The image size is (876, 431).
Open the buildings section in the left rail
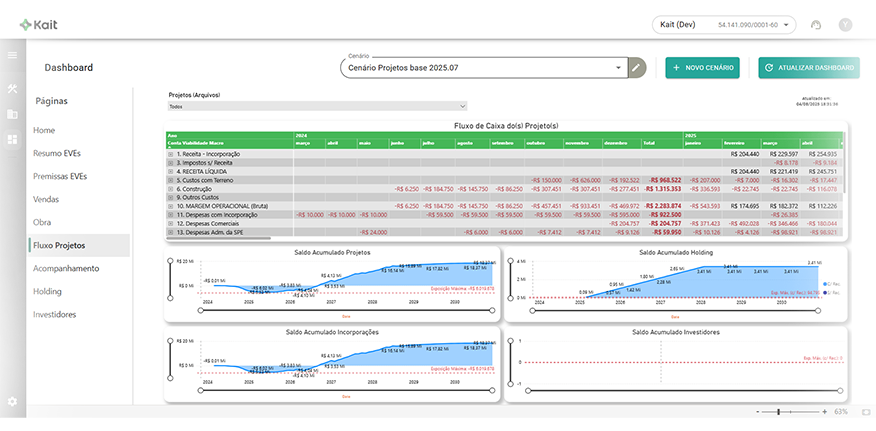pos(12,114)
